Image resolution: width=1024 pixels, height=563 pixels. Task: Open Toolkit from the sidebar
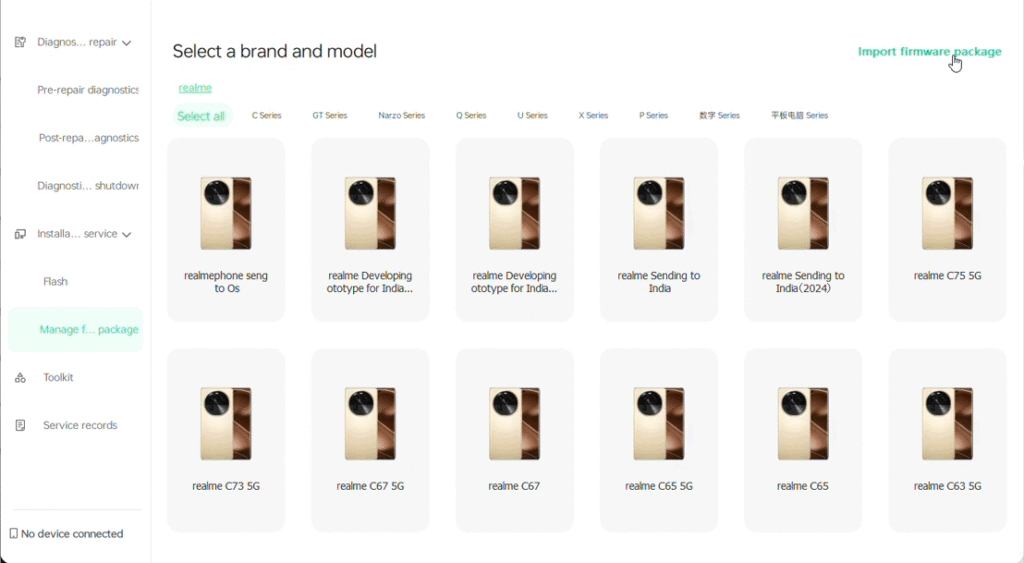click(x=58, y=378)
